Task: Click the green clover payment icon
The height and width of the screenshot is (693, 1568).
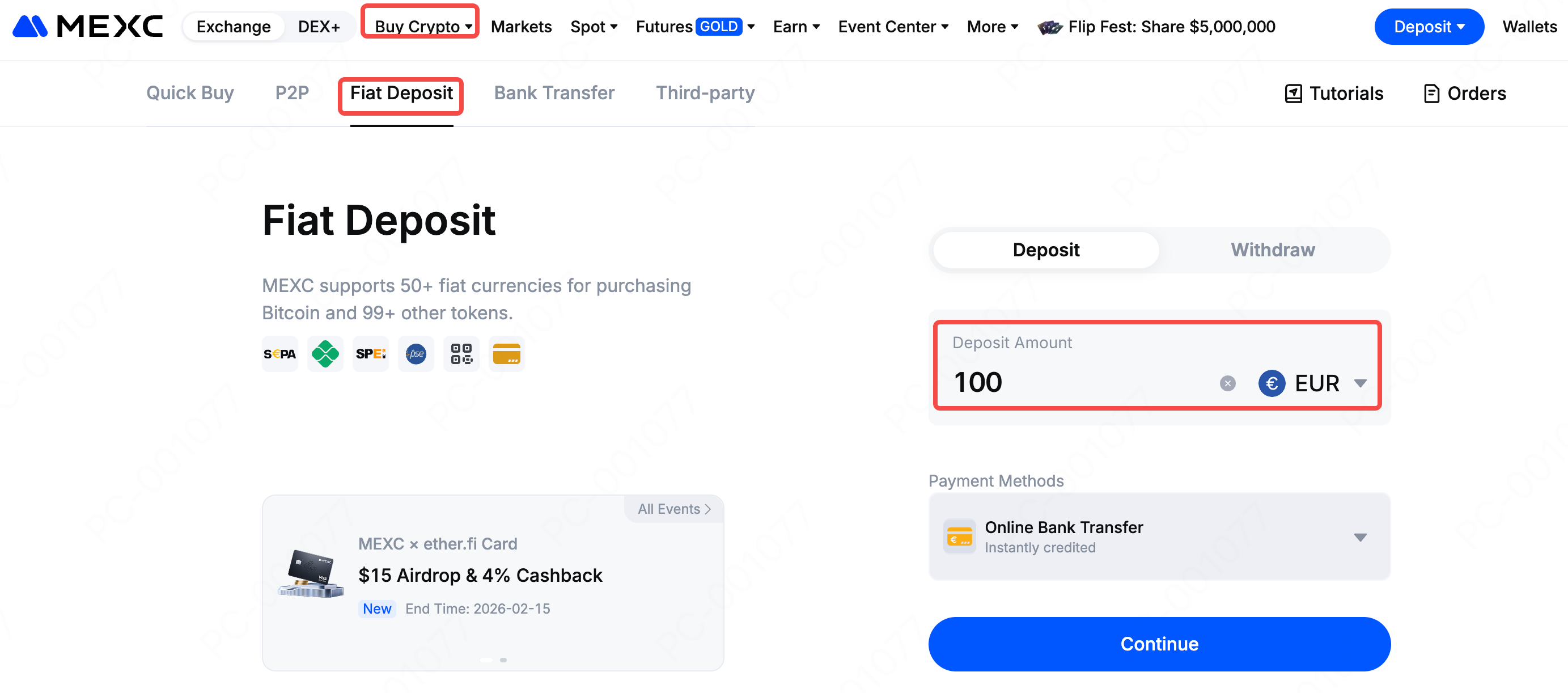Action: pyautogui.click(x=325, y=354)
